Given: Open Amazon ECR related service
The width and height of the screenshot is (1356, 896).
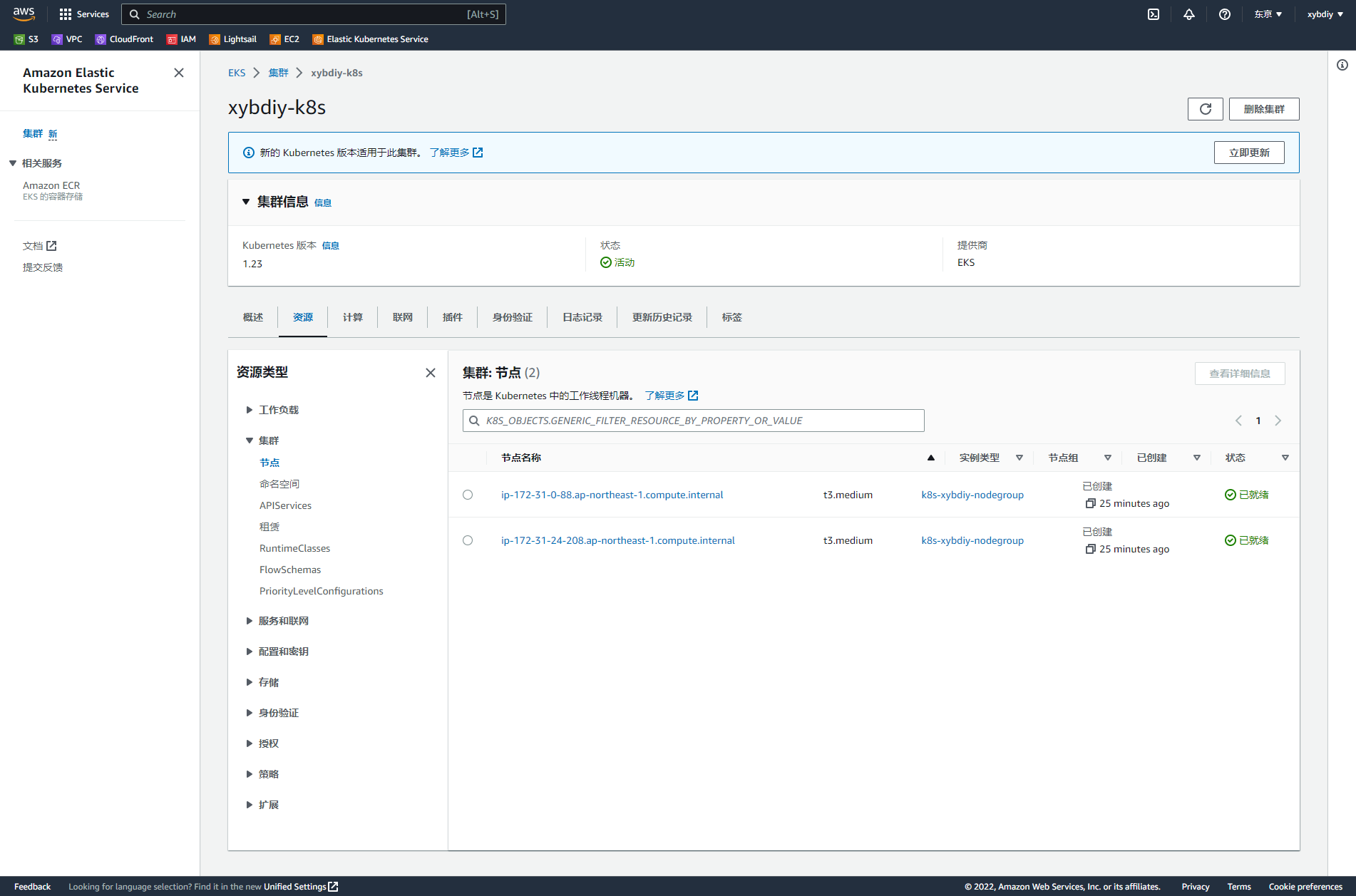Looking at the screenshot, I should click(x=51, y=185).
